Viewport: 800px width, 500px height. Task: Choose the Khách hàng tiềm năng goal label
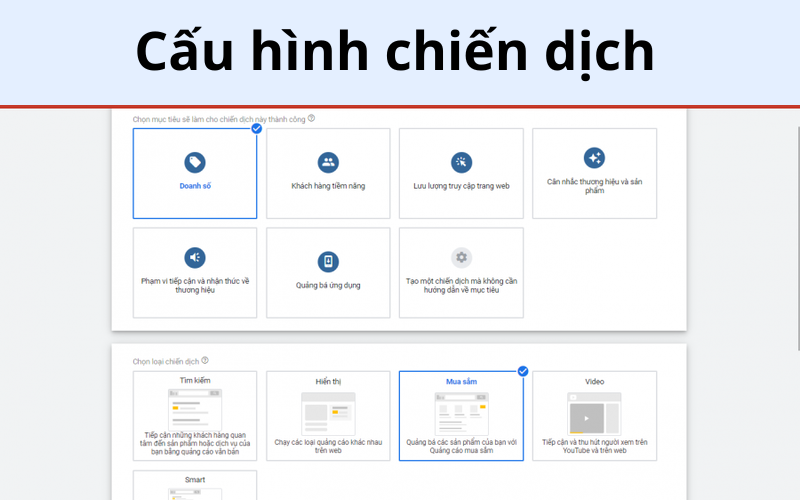pos(328,186)
